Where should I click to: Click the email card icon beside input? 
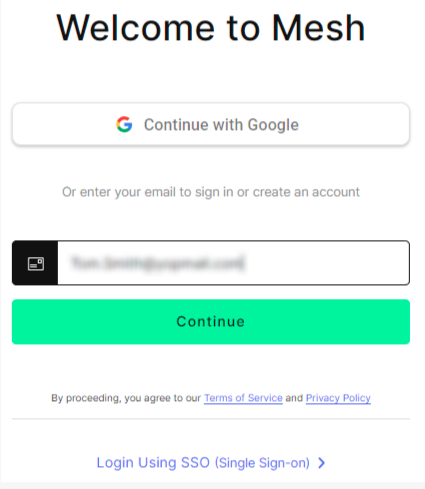pyautogui.click(x=36, y=264)
